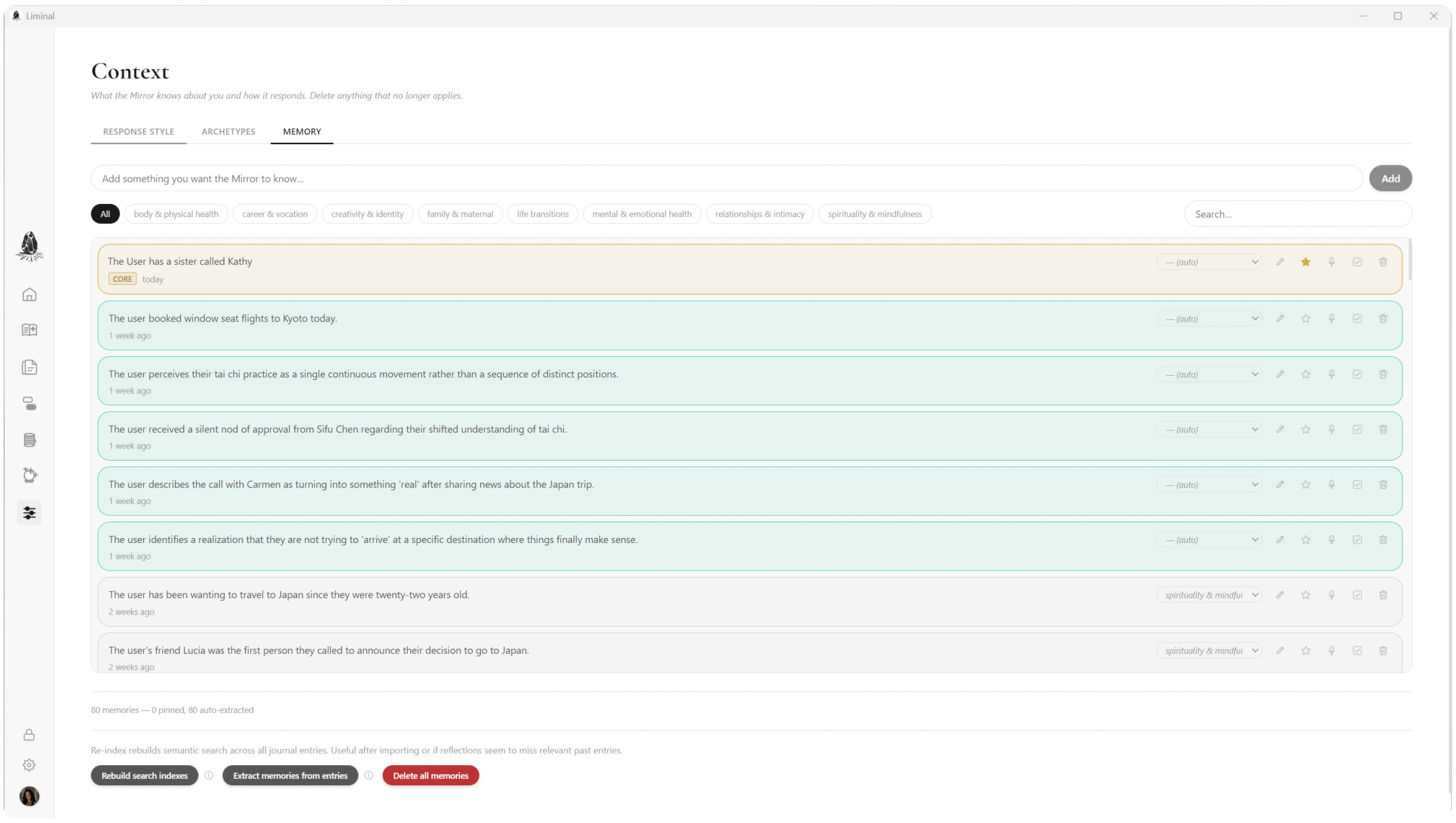Open settings gear icon in the sidebar
This screenshot has height=823, width=1456.
[x=29, y=765]
